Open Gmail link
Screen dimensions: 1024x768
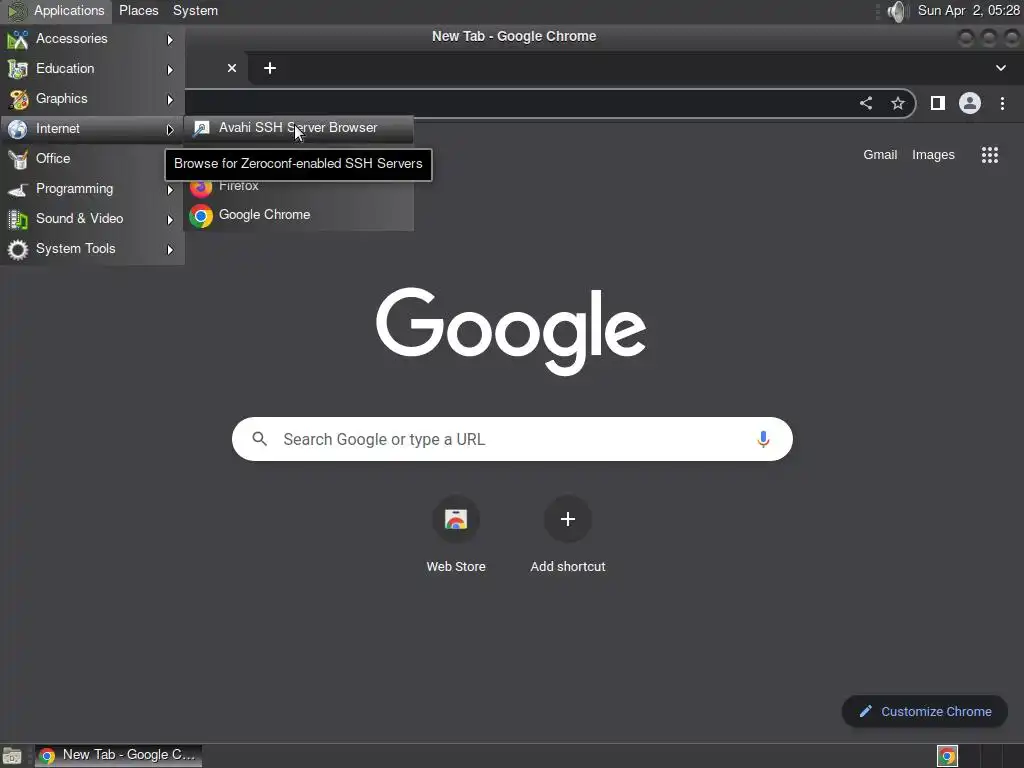[880, 155]
